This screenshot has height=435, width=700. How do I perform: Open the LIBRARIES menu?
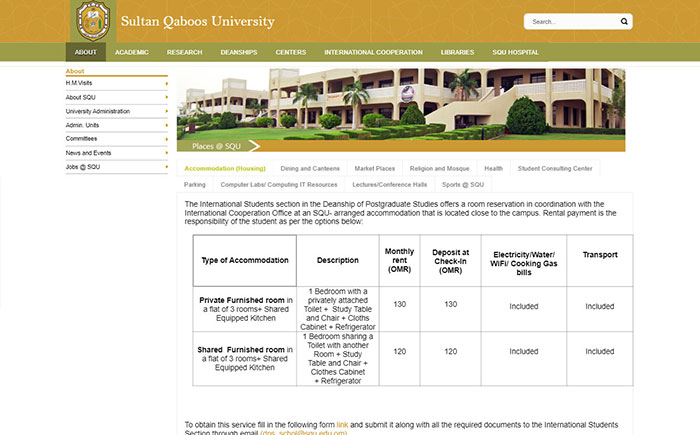(457, 52)
